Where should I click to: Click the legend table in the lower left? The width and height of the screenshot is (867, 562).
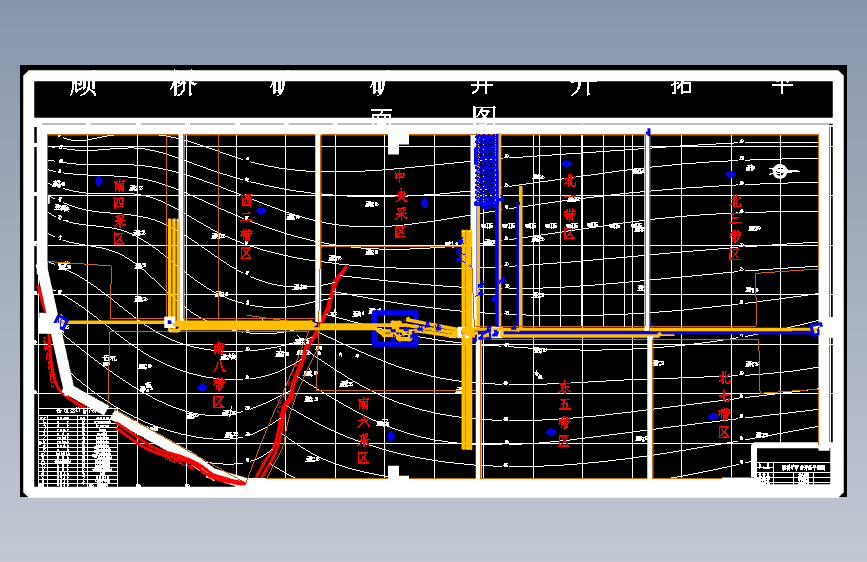click(x=78, y=447)
